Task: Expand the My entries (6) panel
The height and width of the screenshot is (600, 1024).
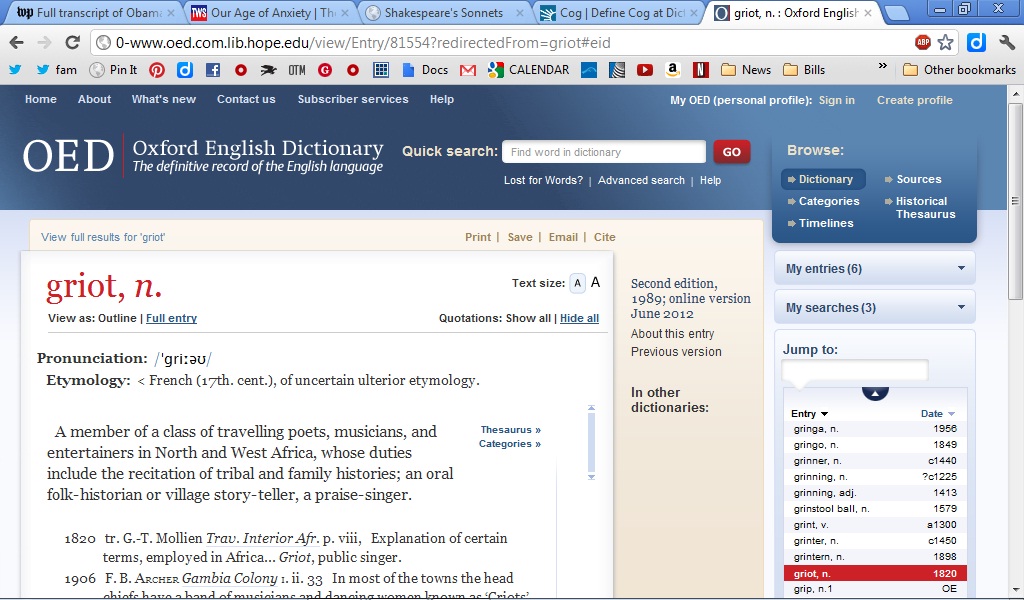Action: click(874, 268)
